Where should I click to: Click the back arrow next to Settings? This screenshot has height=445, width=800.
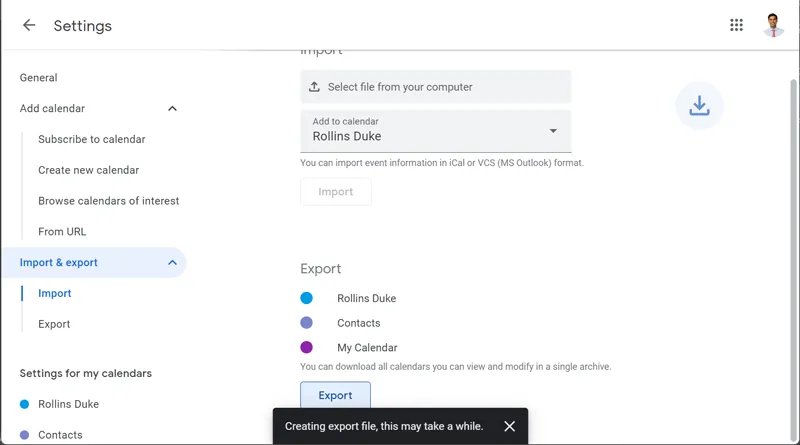tap(29, 26)
